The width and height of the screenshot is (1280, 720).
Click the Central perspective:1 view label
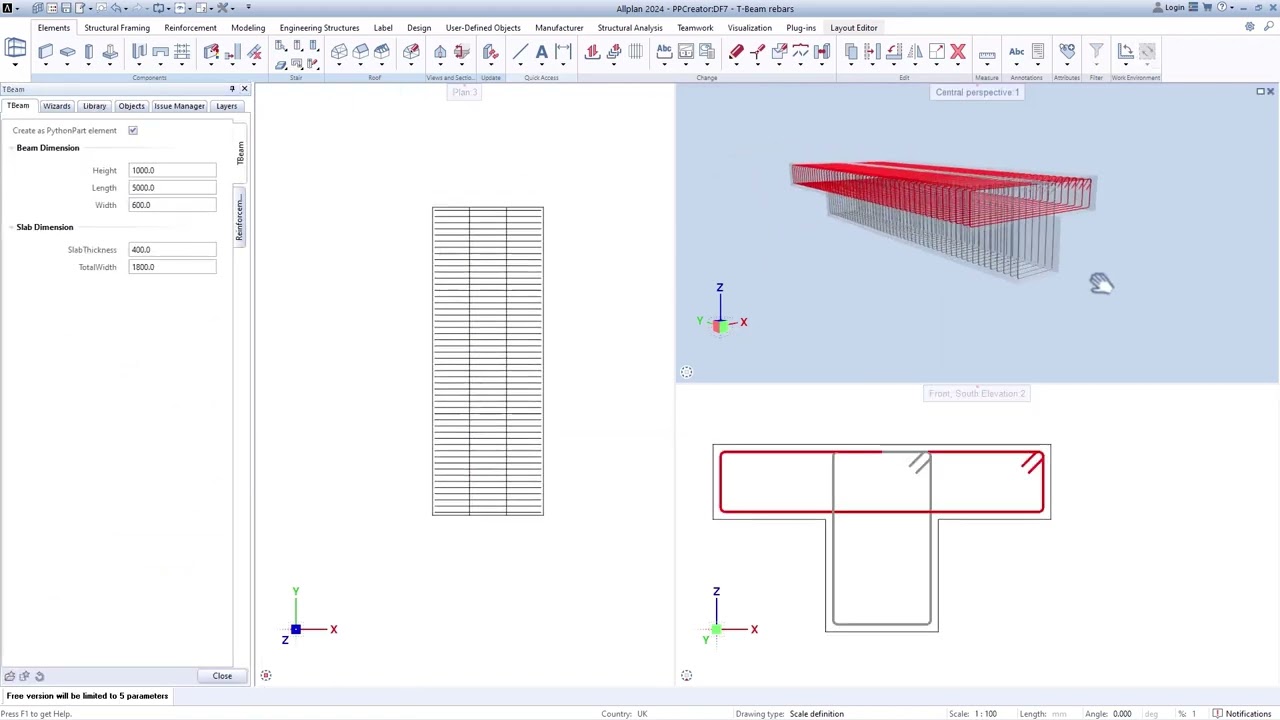point(977,92)
